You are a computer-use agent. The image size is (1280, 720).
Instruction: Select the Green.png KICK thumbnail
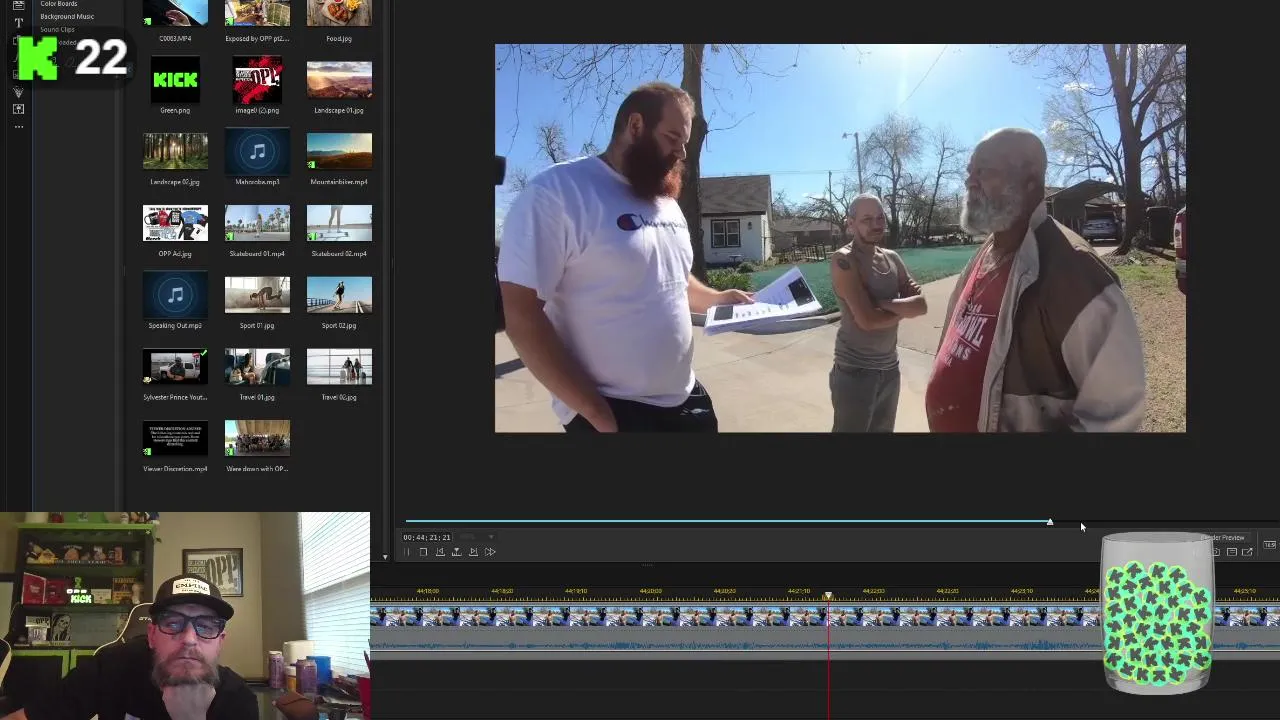tap(175, 79)
